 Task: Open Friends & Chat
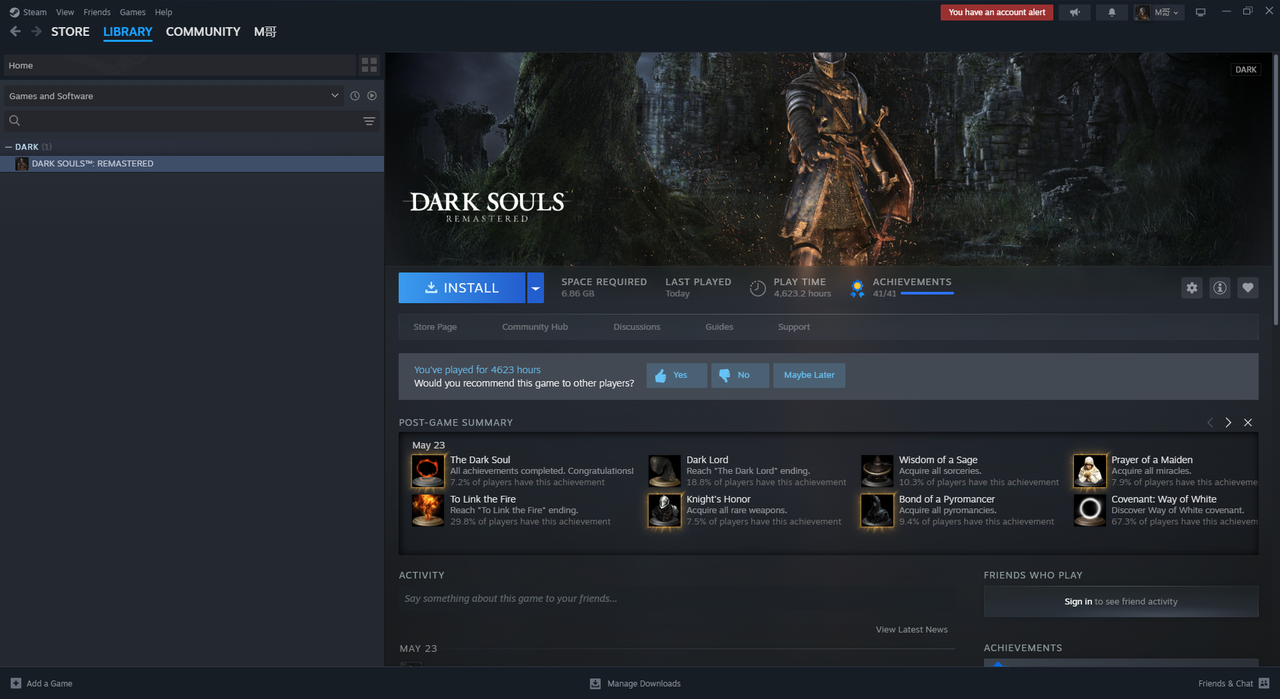[1233, 684]
